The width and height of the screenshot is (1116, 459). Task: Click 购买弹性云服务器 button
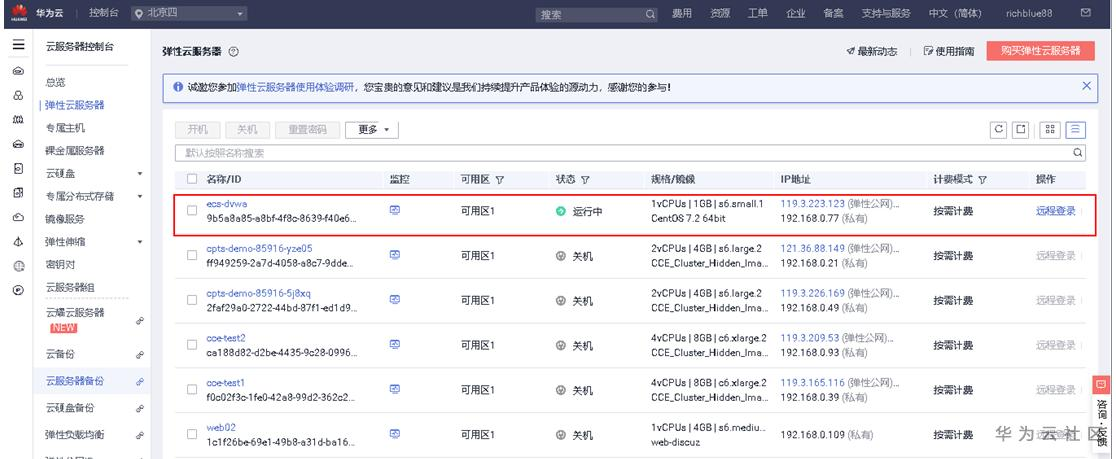coord(1040,51)
